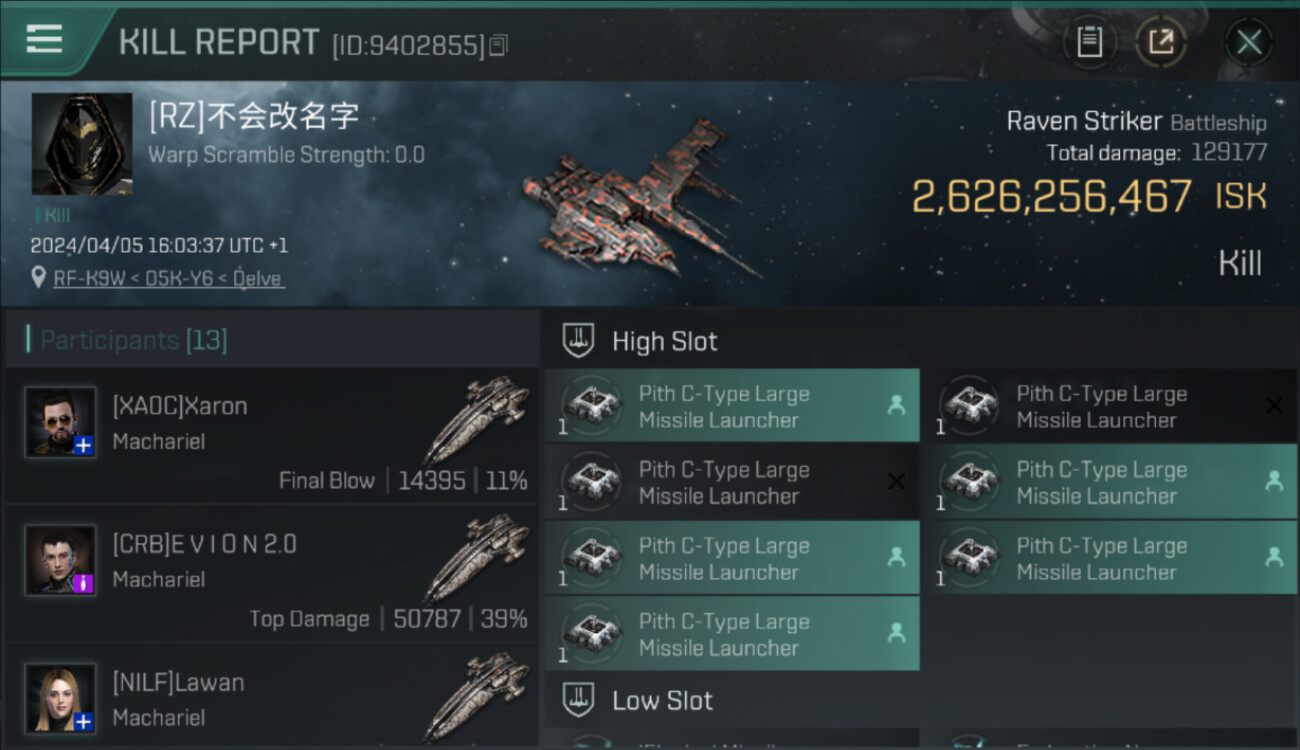This screenshot has width=1300, height=750.
Task: Open victim portrait of 不会改名字
Action: [82, 144]
